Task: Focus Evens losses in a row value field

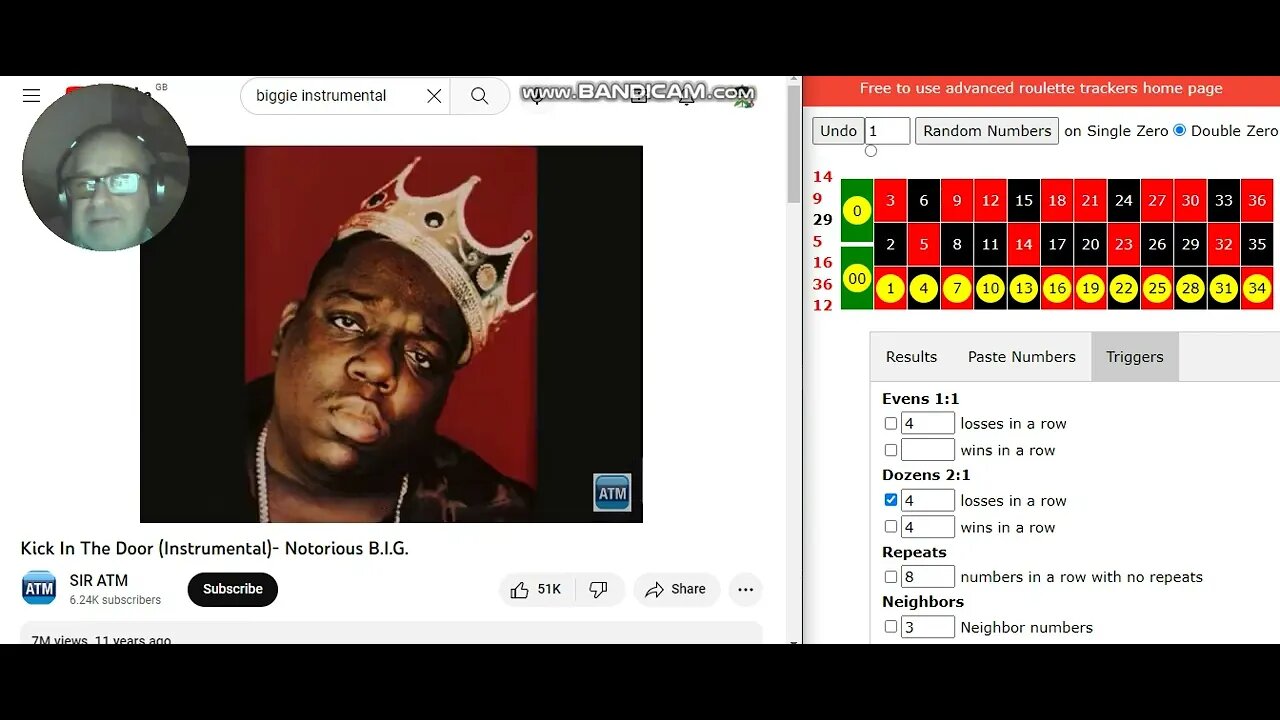Action: (928, 424)
